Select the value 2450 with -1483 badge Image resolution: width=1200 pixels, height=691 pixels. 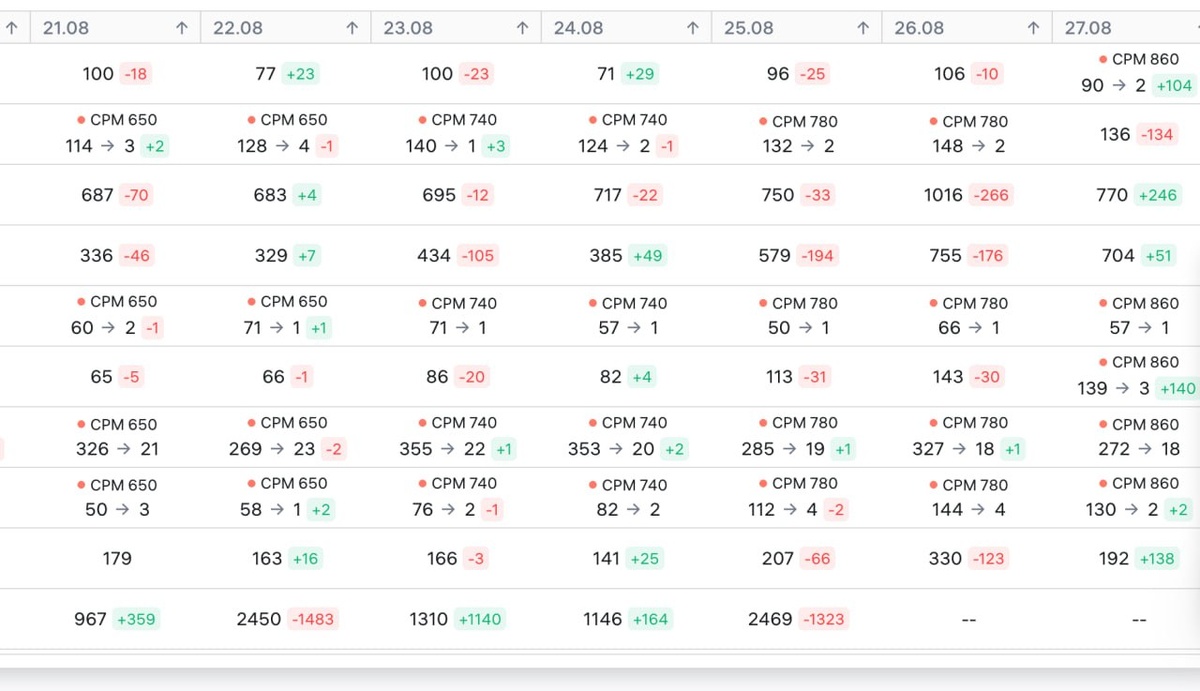pyautogui.click(x=258, y=620)
